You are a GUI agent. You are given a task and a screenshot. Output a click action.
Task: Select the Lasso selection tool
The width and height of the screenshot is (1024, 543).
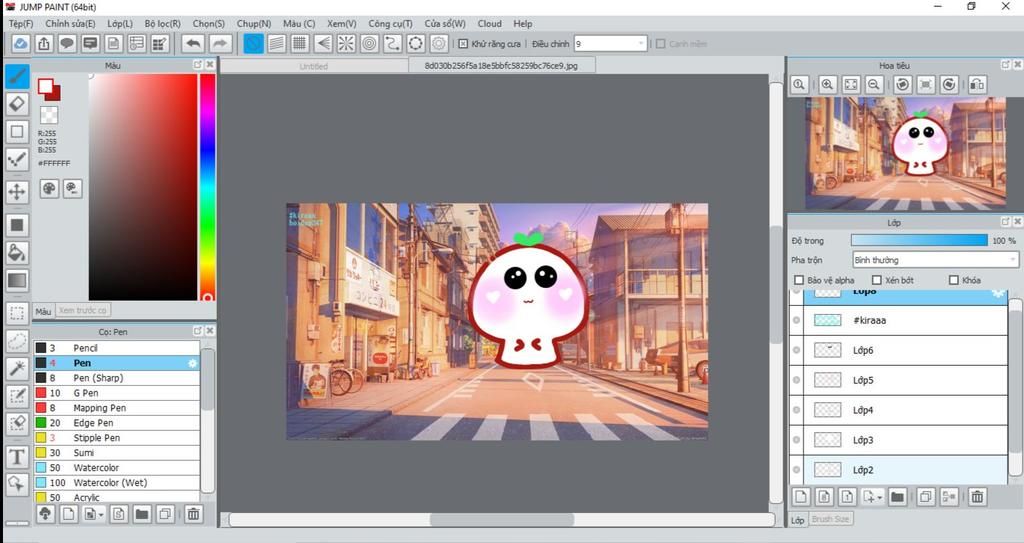[x=17, y=340]
